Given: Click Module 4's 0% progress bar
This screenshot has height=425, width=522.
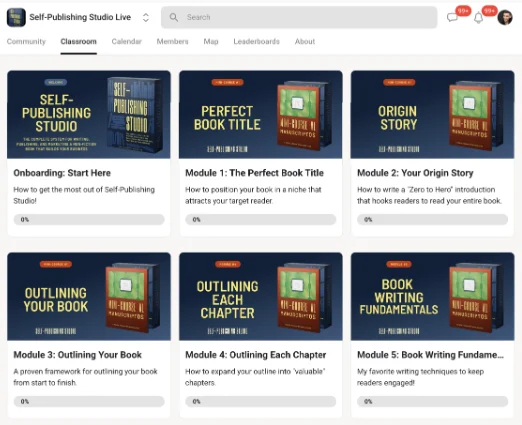Looking at the screenshot, I should pos(261,402).
